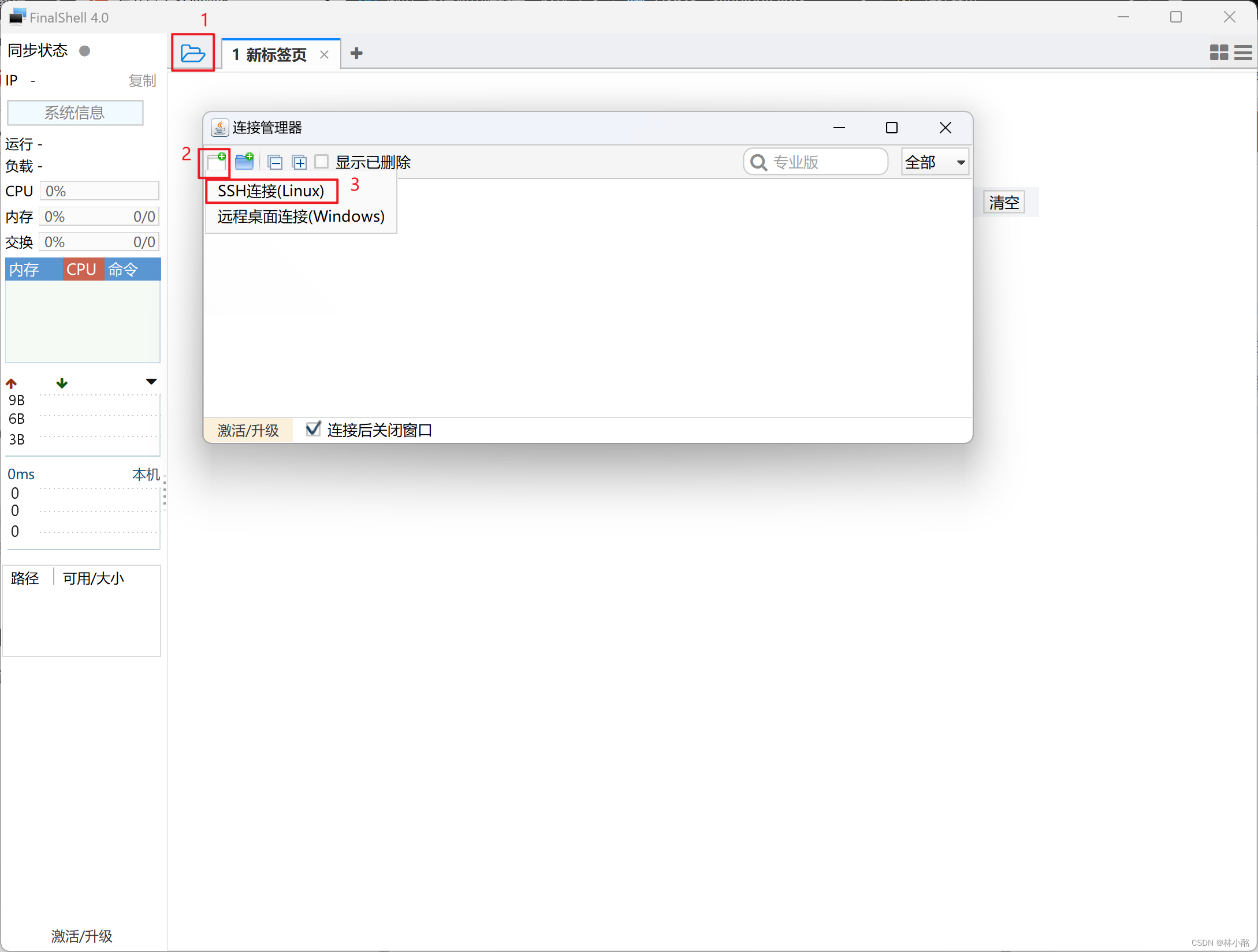Close the 连接管理器 window
Viewport: 1258px width, 952px height.
coord(946,128)
